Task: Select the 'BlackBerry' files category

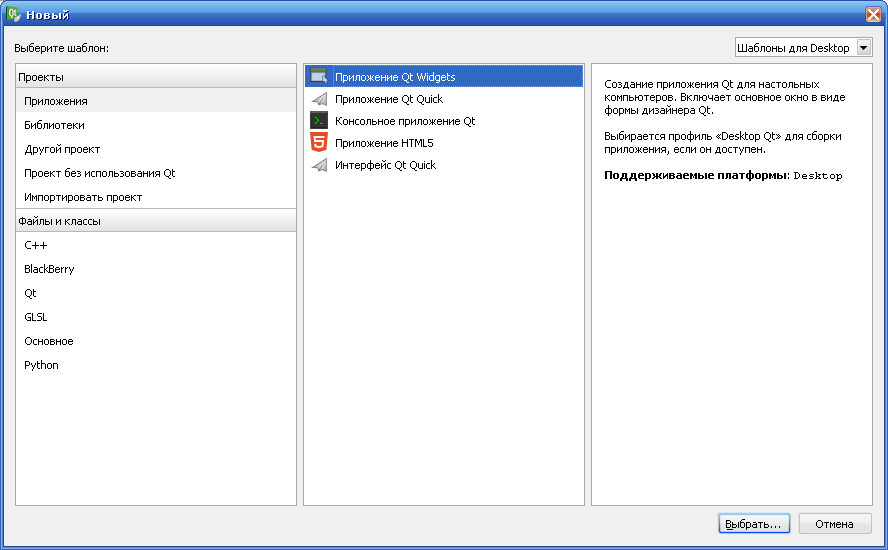Action: pyautogui.click(x=156, y=269)
